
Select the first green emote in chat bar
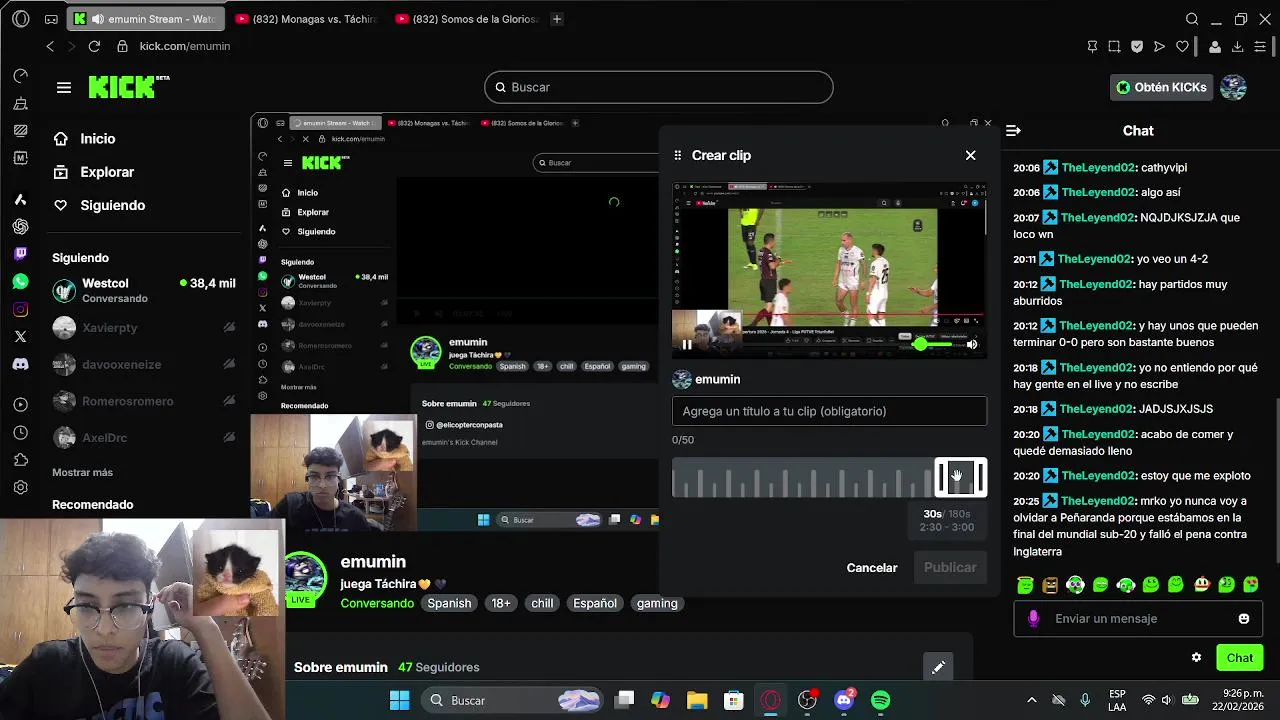[x=1025, y=585]
